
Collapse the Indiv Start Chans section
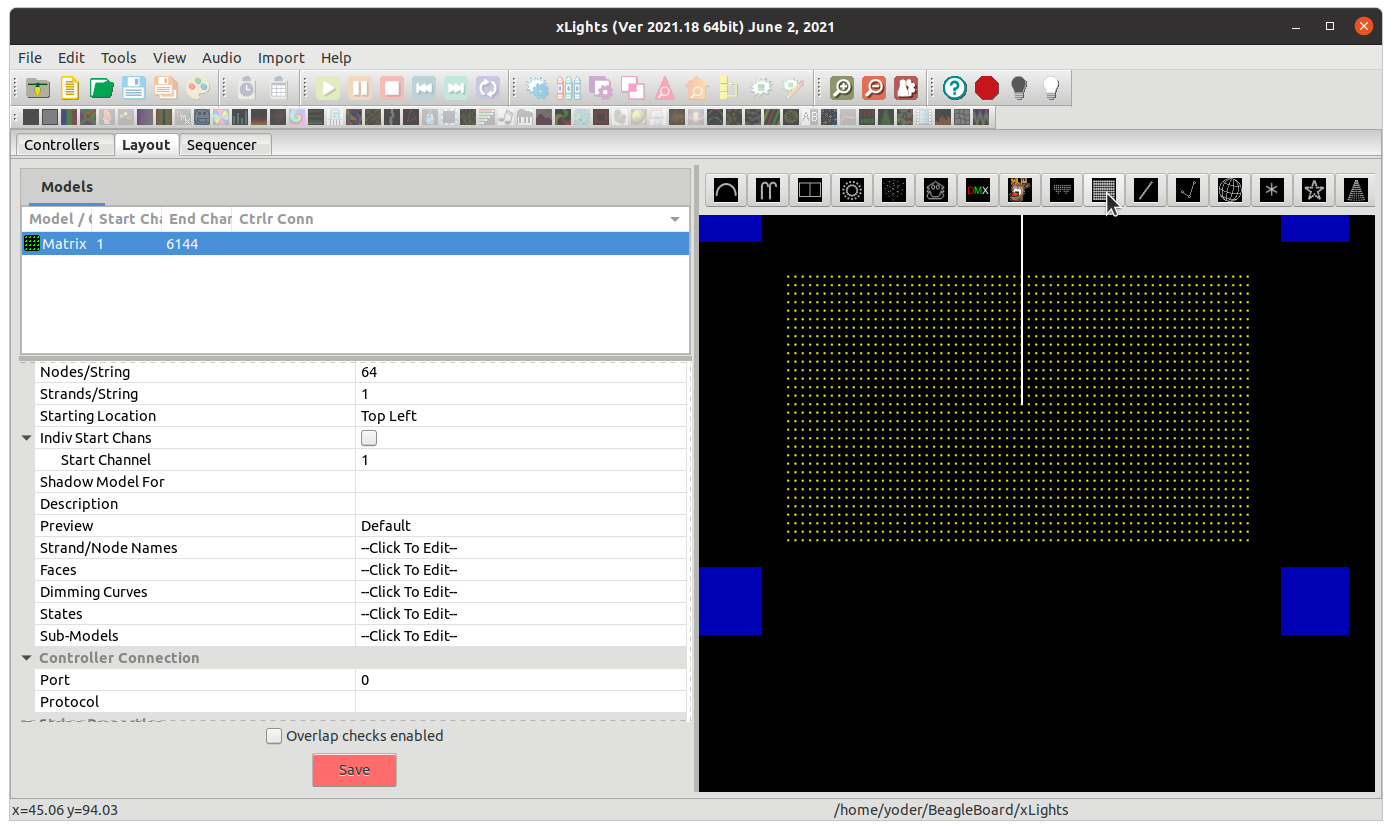click(x=26, y=437)
